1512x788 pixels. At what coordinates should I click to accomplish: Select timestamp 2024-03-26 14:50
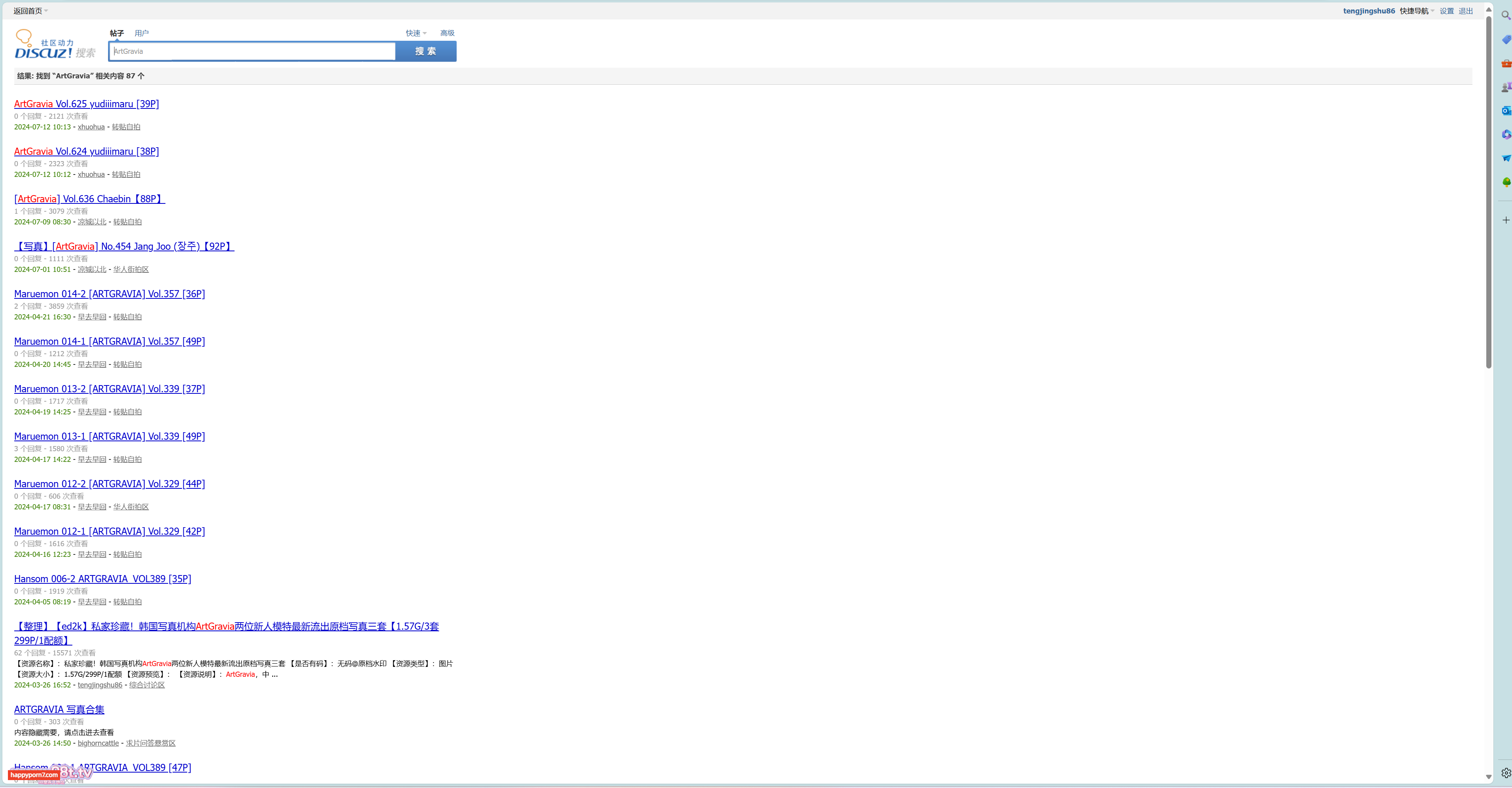click(x=42, y=743)
